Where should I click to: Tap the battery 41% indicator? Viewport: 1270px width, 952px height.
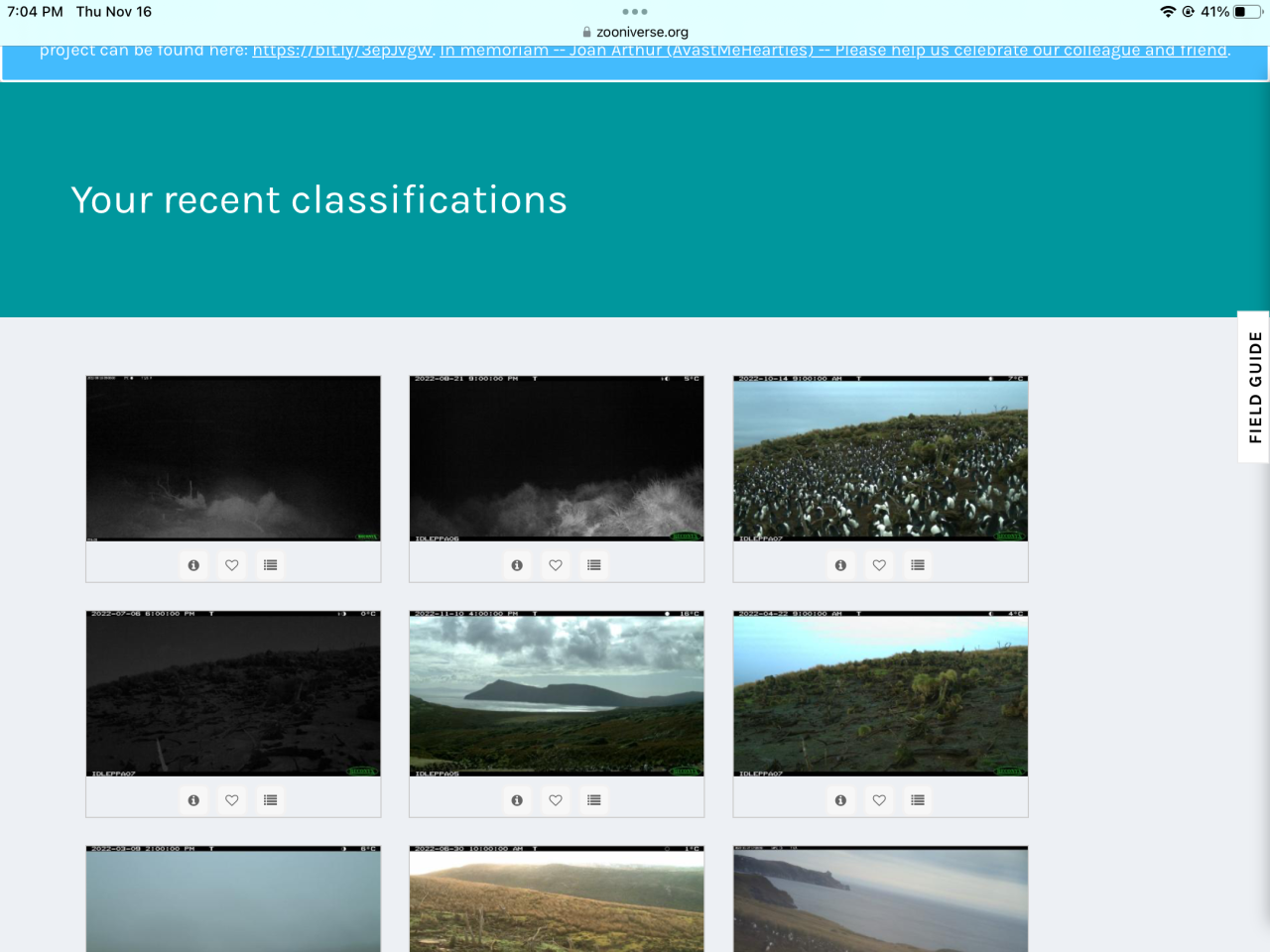[x=1231, y=12]
